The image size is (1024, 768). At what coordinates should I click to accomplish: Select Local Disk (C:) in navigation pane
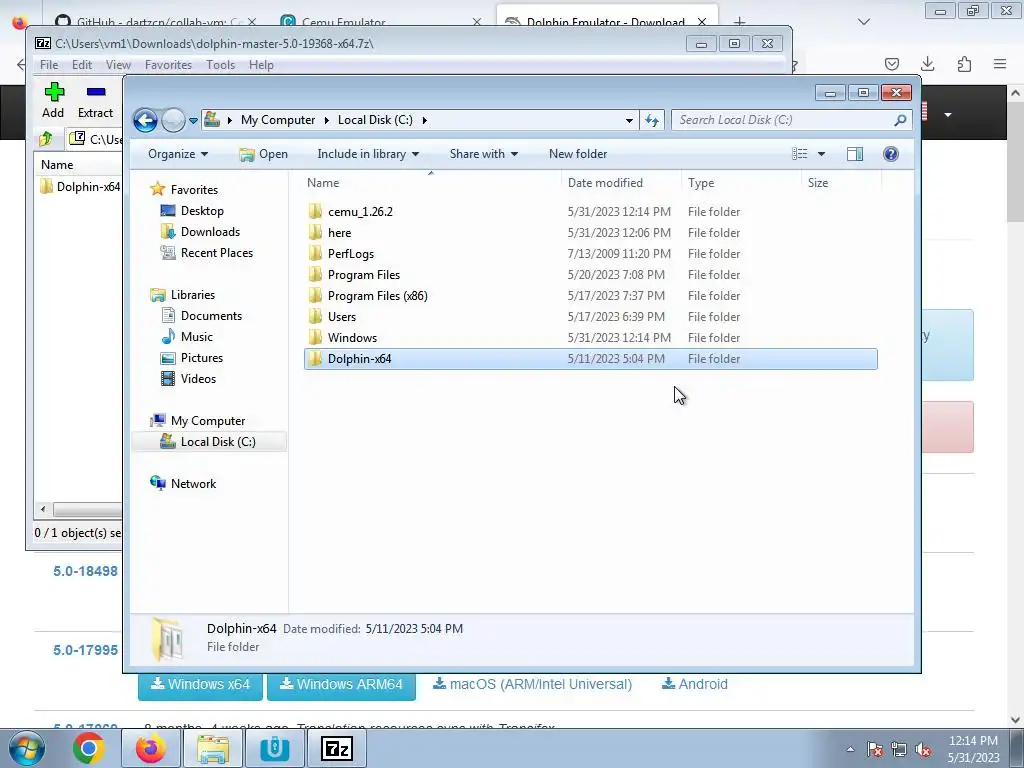[x=208, y=442]
